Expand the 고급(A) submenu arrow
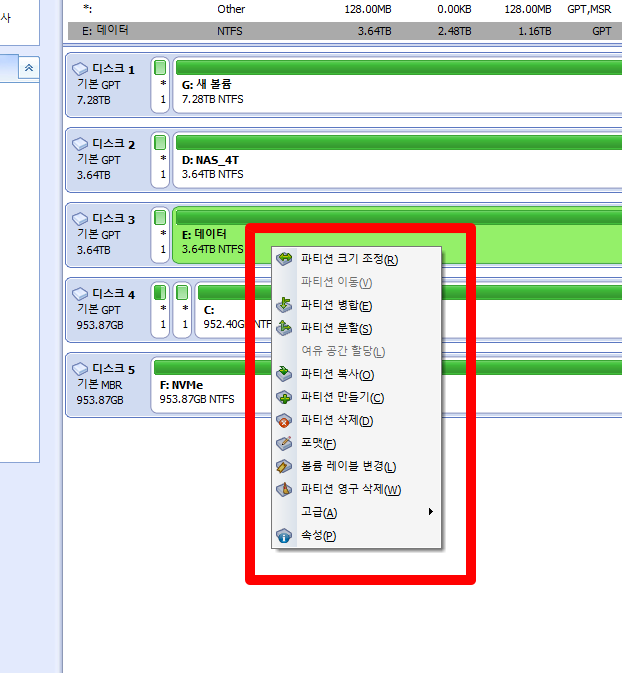The height and width of the screenshot is (673, 622). click(431, 512)
